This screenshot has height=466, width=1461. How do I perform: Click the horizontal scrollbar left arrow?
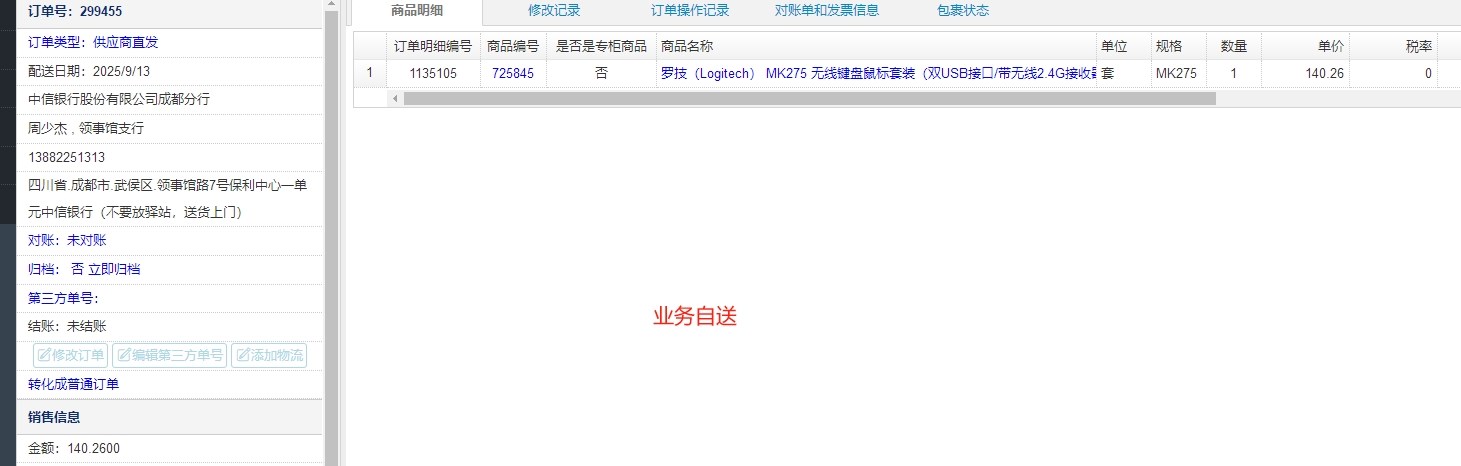(x=395, y=98)
